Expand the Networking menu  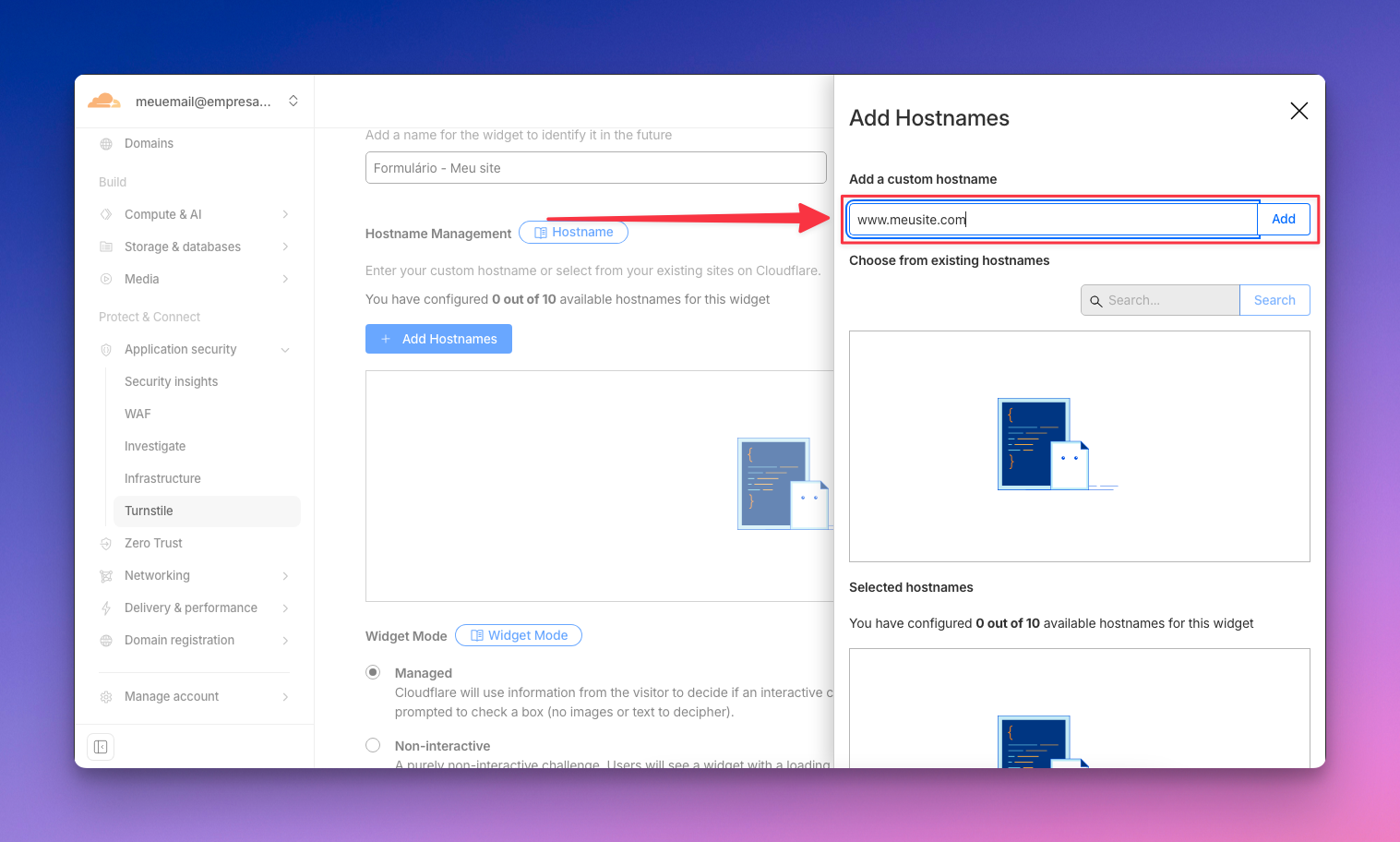(x=285, y=576)
